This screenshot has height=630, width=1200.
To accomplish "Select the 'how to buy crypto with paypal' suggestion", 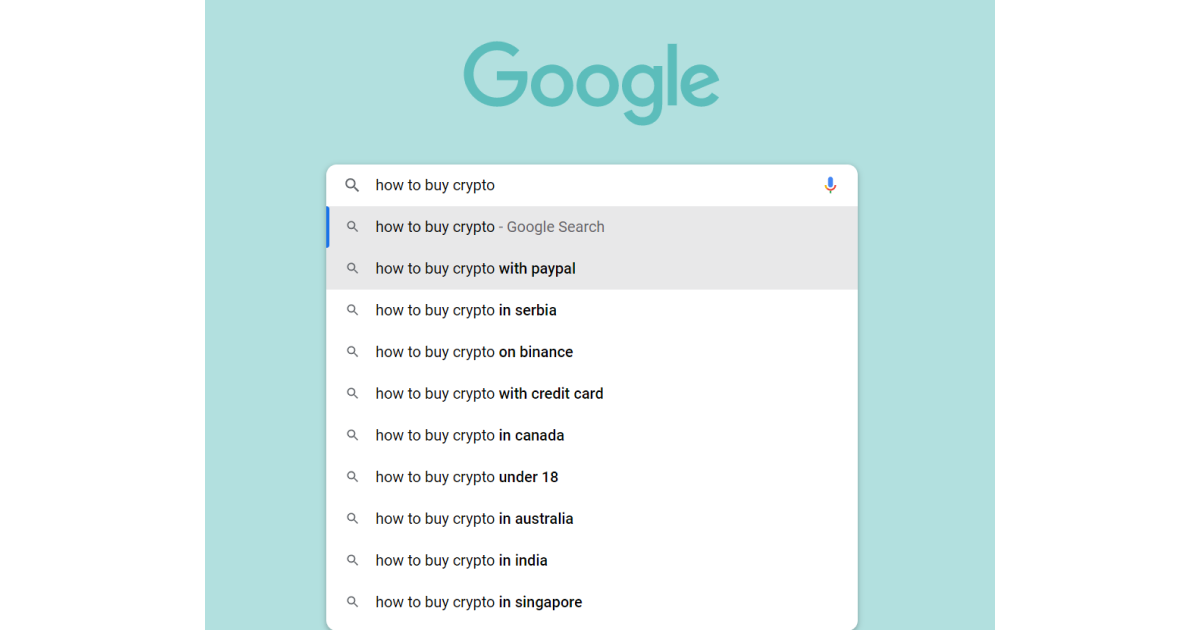I will pos(474,268).
